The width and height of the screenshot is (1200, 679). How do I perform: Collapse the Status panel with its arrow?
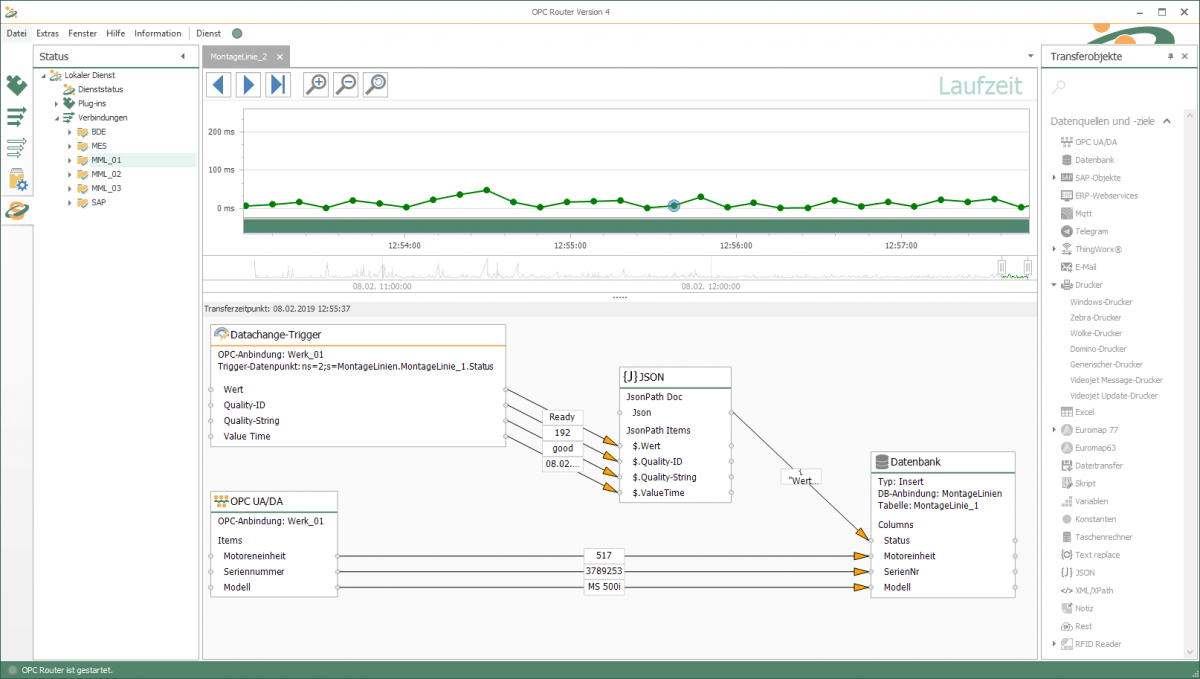[x=183, y=57]
